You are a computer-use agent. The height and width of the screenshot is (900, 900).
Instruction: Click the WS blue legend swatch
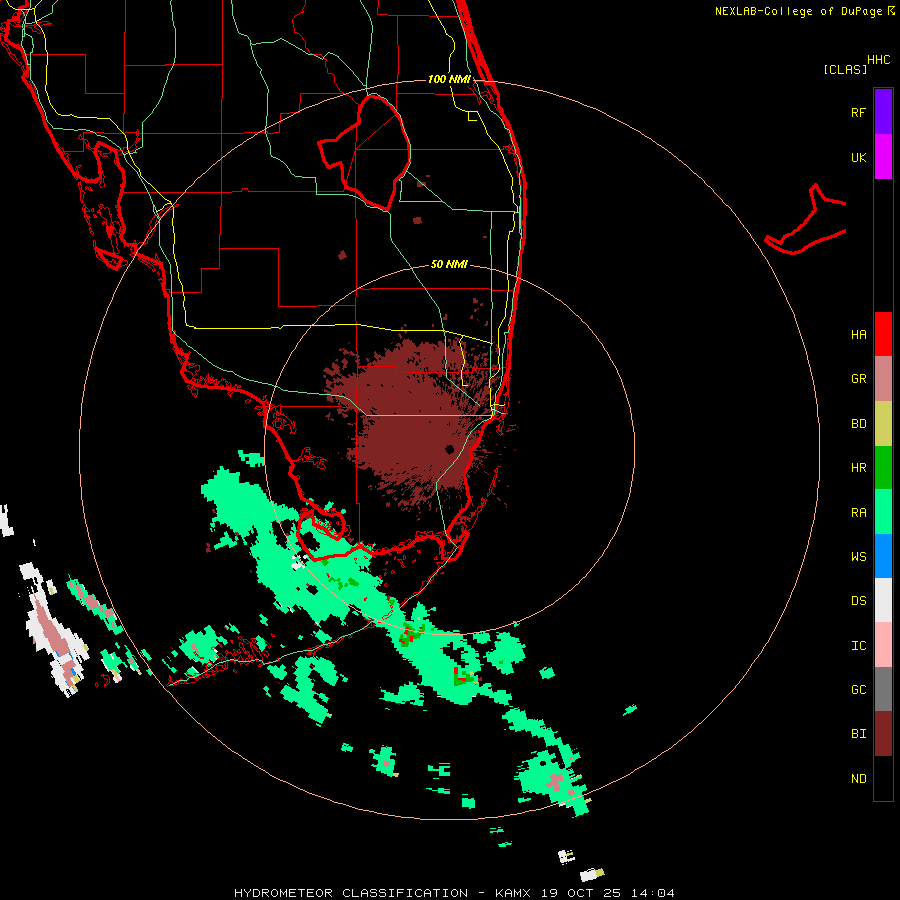click(883, 556)
